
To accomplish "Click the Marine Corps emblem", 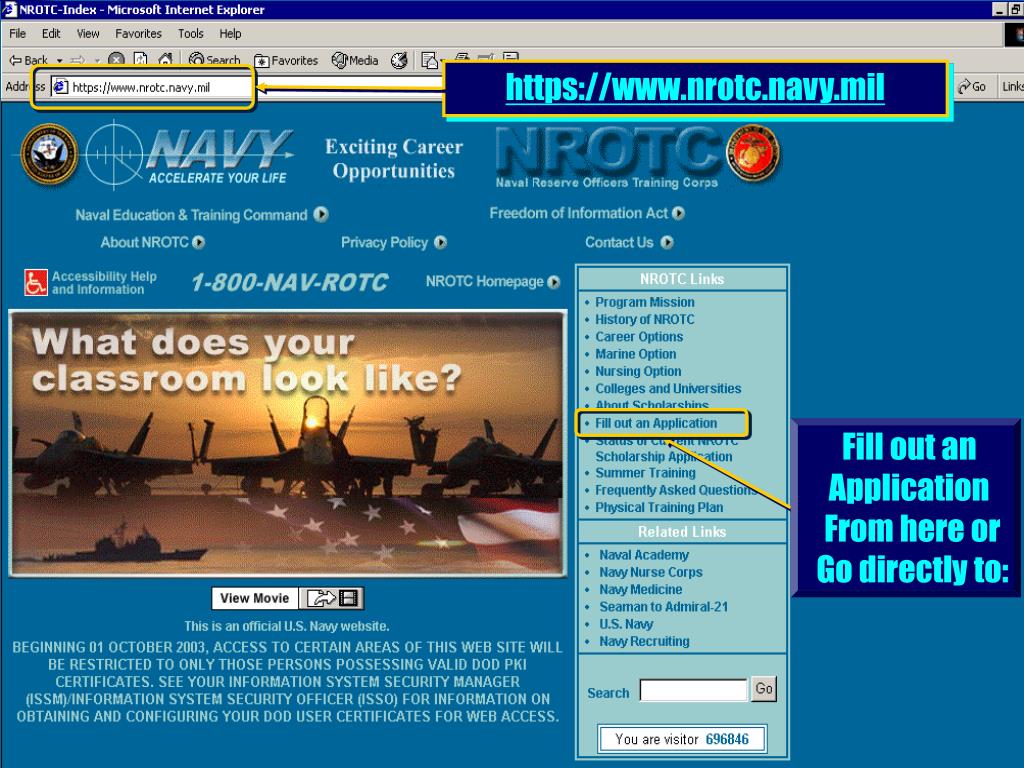I will [753, 153].
